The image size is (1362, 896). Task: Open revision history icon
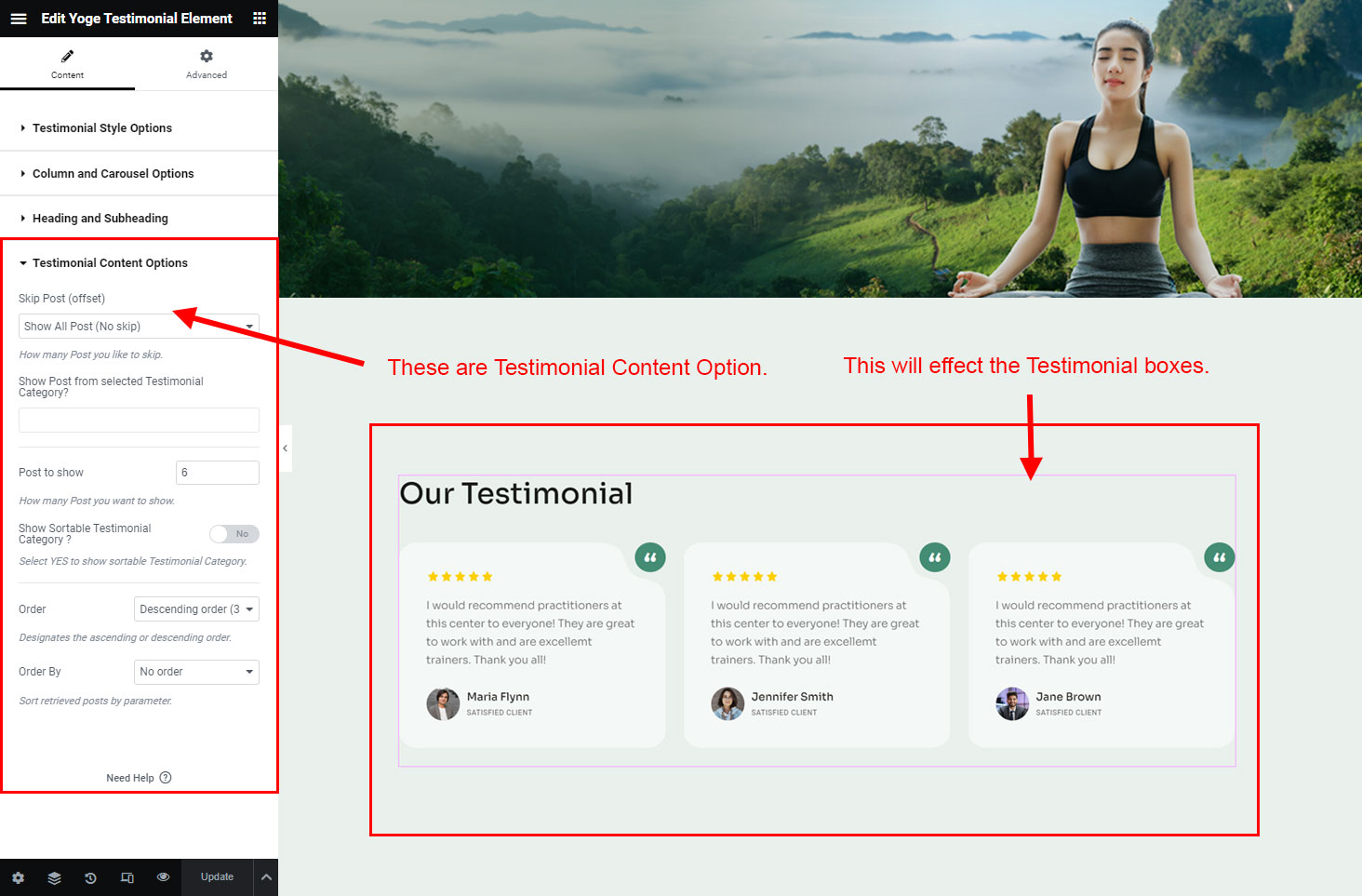90,877
